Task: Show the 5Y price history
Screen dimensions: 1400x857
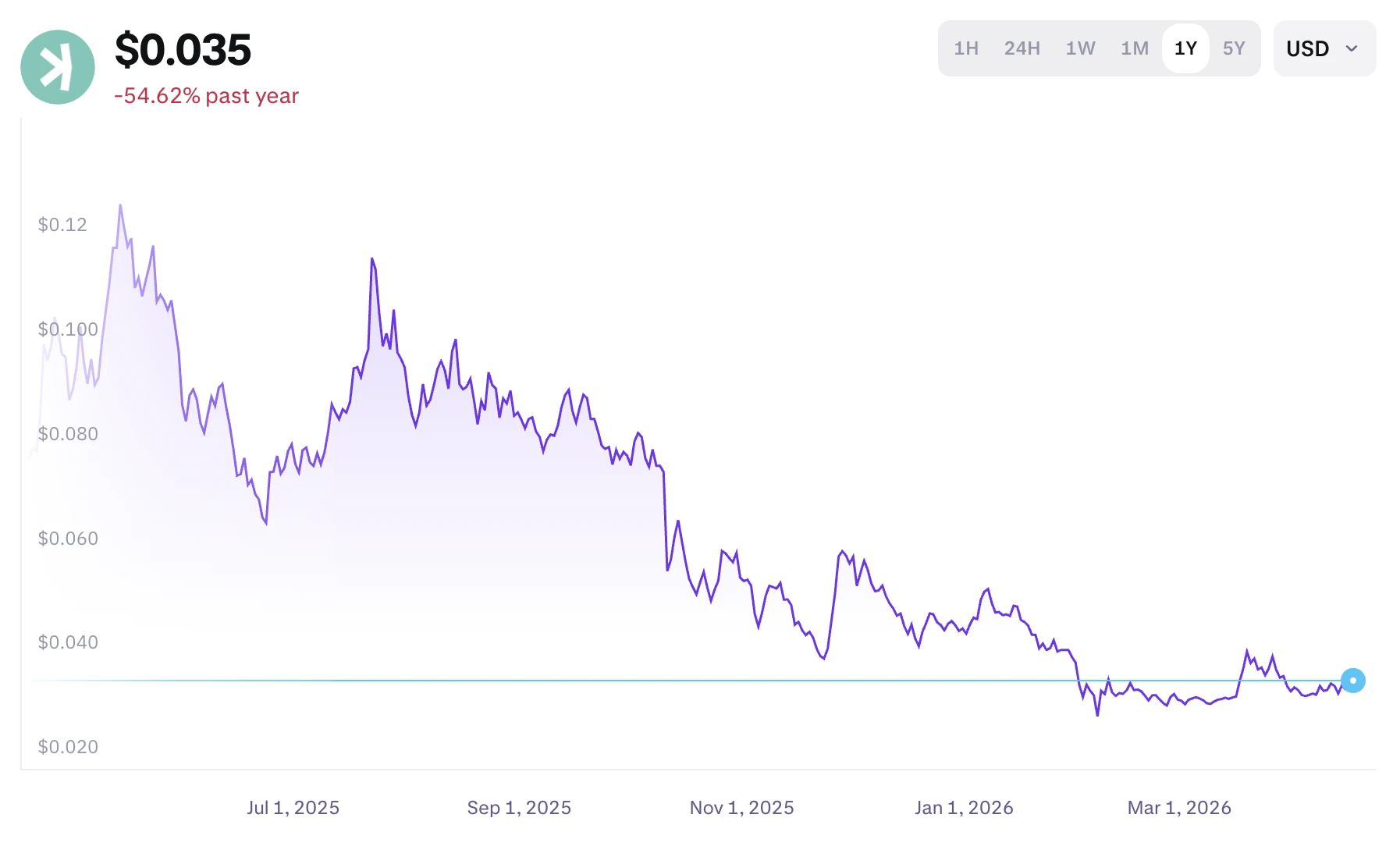Action: (x=1234, y=48)
